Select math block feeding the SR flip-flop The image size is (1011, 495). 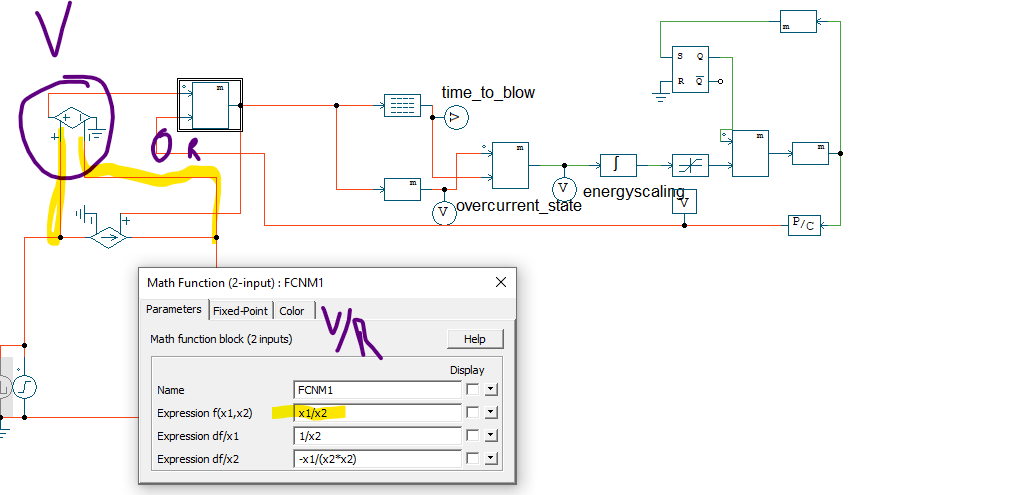click(798, 21)
